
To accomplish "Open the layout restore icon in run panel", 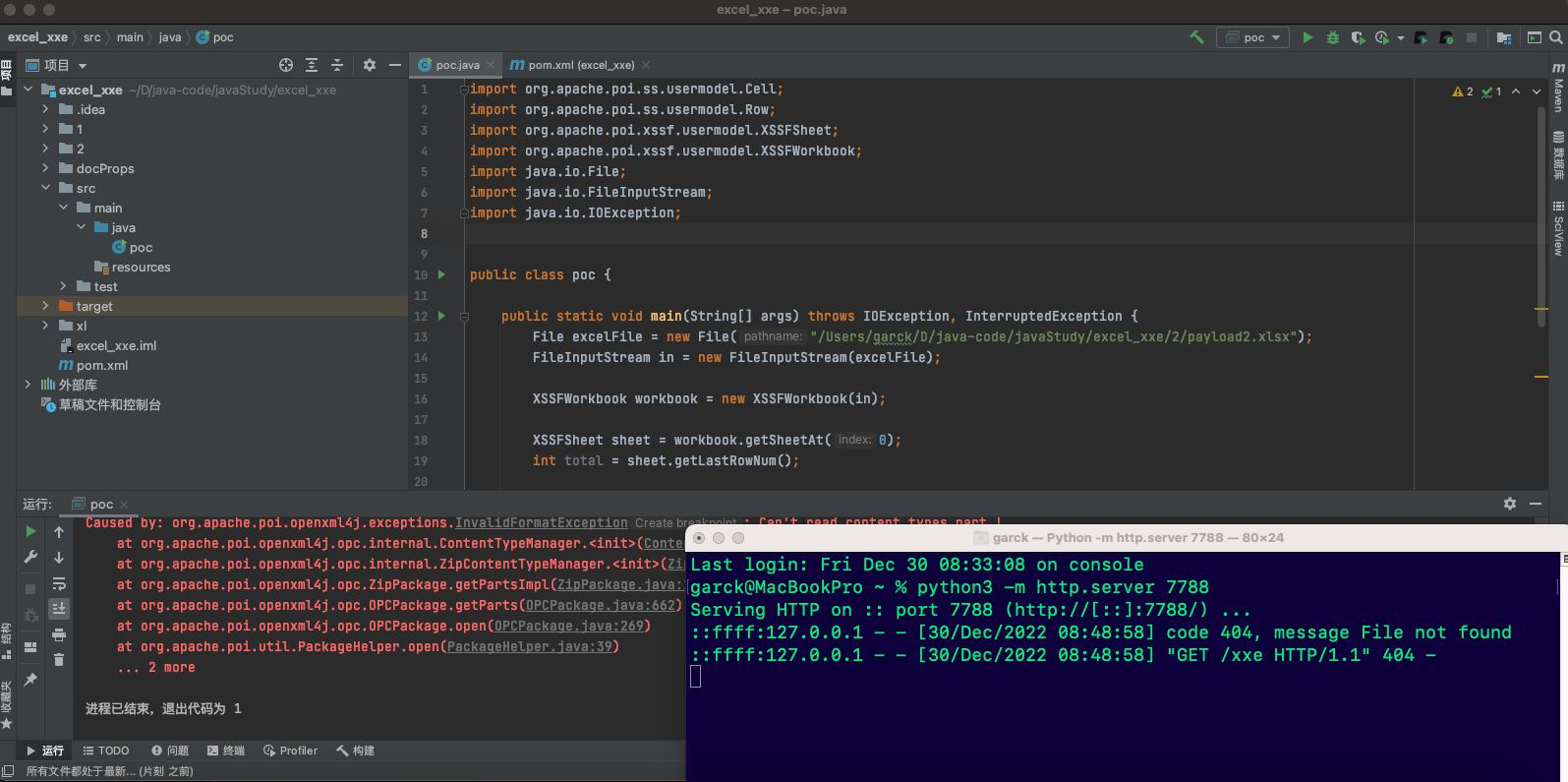I will (x=30, y=647).
